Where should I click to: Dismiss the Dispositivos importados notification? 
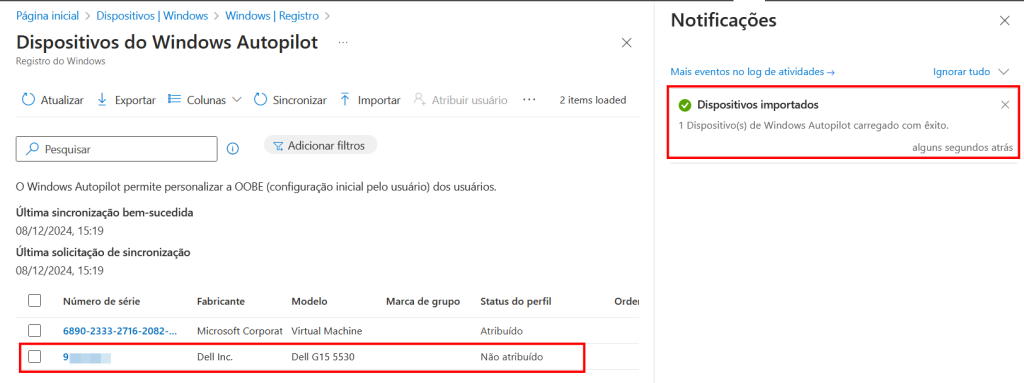point(1005,105)
